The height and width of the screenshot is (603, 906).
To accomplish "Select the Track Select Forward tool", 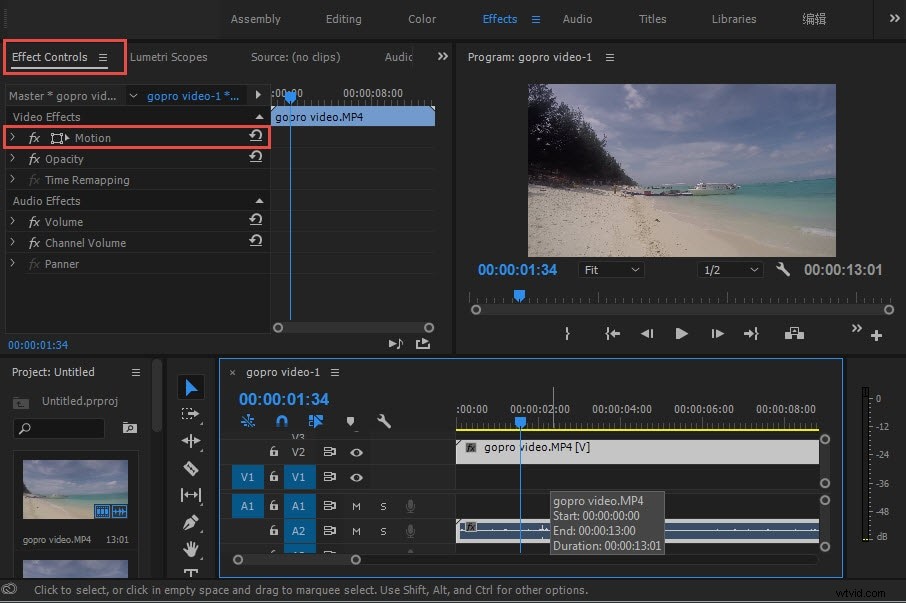I will tap(192, 415).
